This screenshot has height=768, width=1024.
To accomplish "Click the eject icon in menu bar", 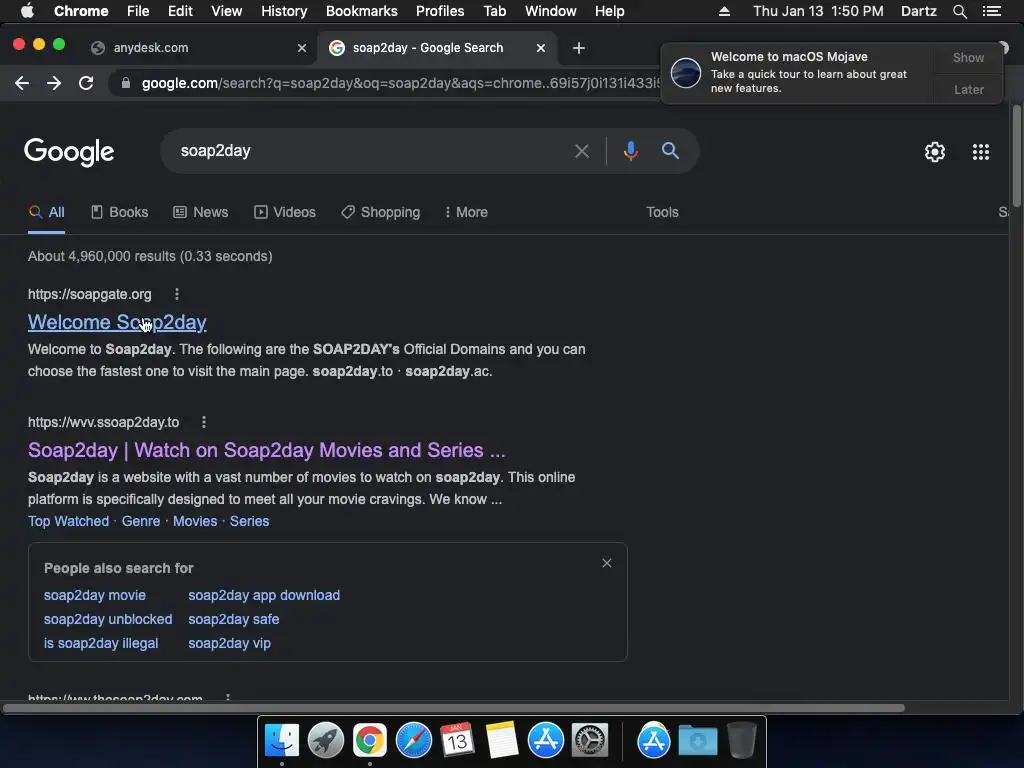I will click(724, 11).
